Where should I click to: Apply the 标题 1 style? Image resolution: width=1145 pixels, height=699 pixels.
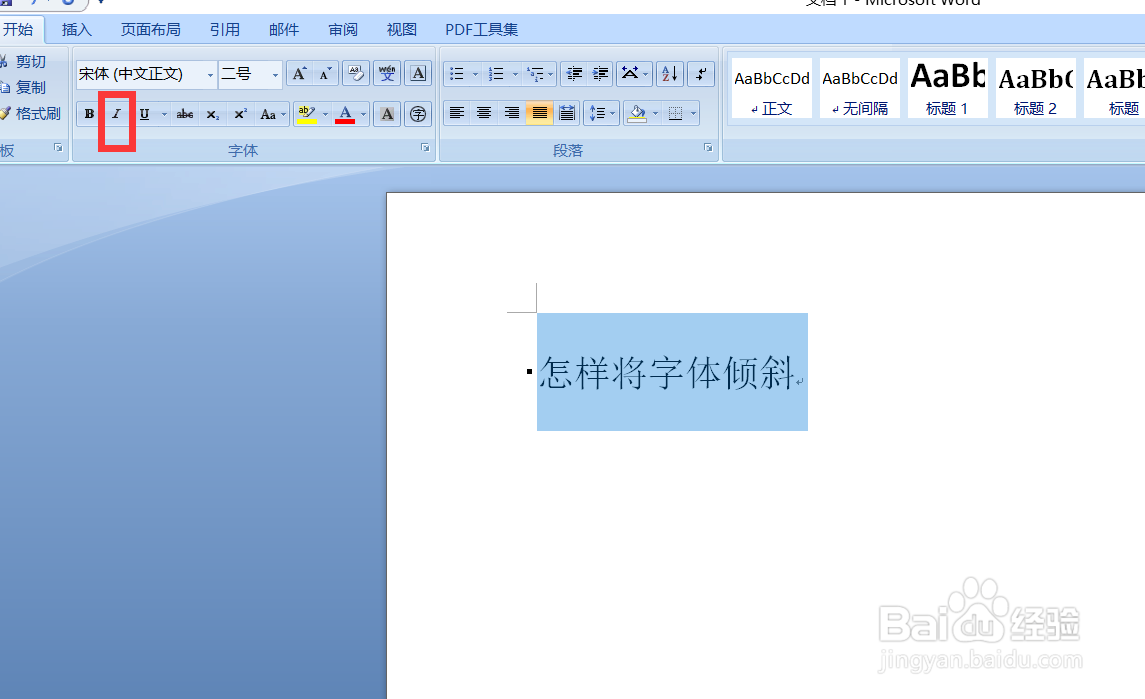click(947, 88)
